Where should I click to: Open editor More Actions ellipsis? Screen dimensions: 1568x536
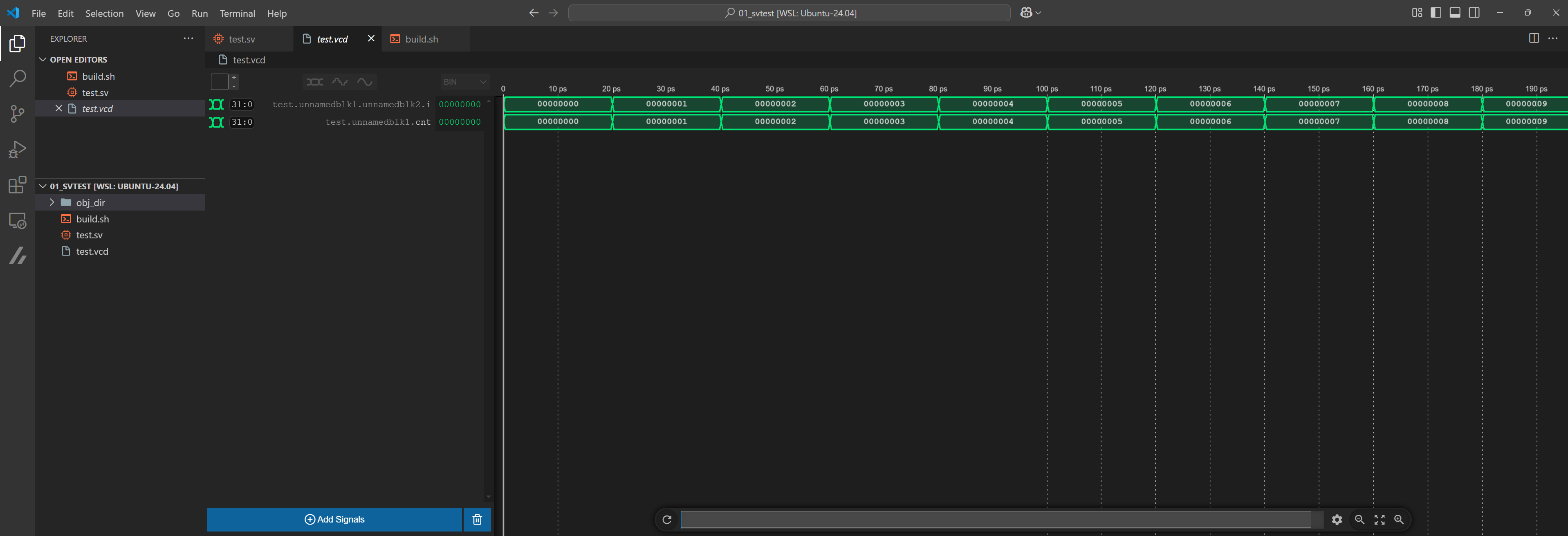pos(1553,38)
